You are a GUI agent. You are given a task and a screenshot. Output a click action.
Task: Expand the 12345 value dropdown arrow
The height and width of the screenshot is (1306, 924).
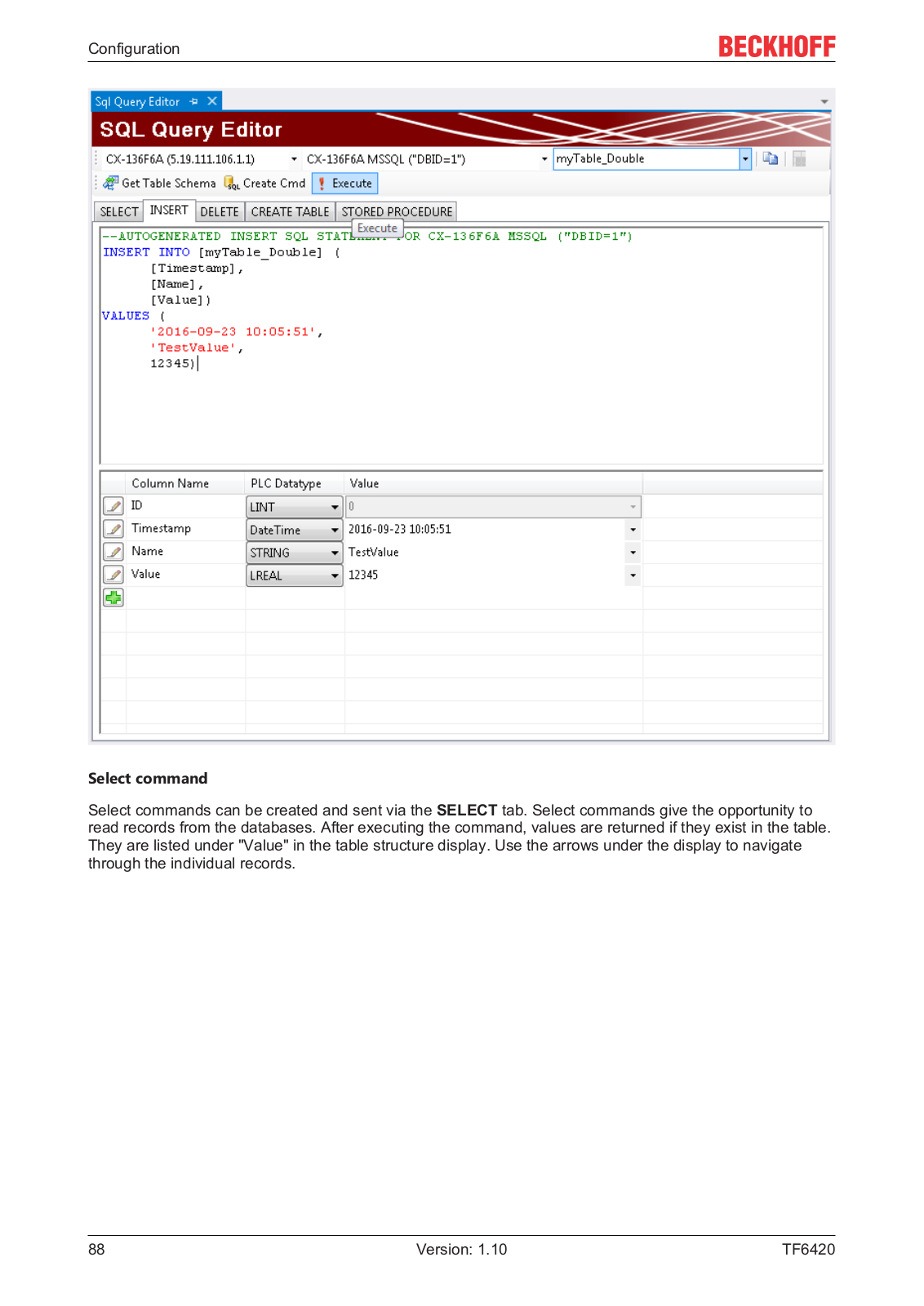[x=633, y=575]
